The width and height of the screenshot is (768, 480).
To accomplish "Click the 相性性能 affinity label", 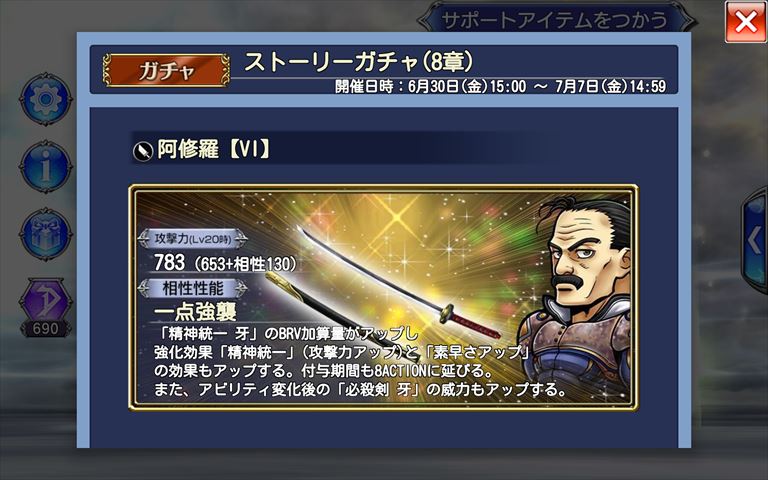I will point(192,288).
